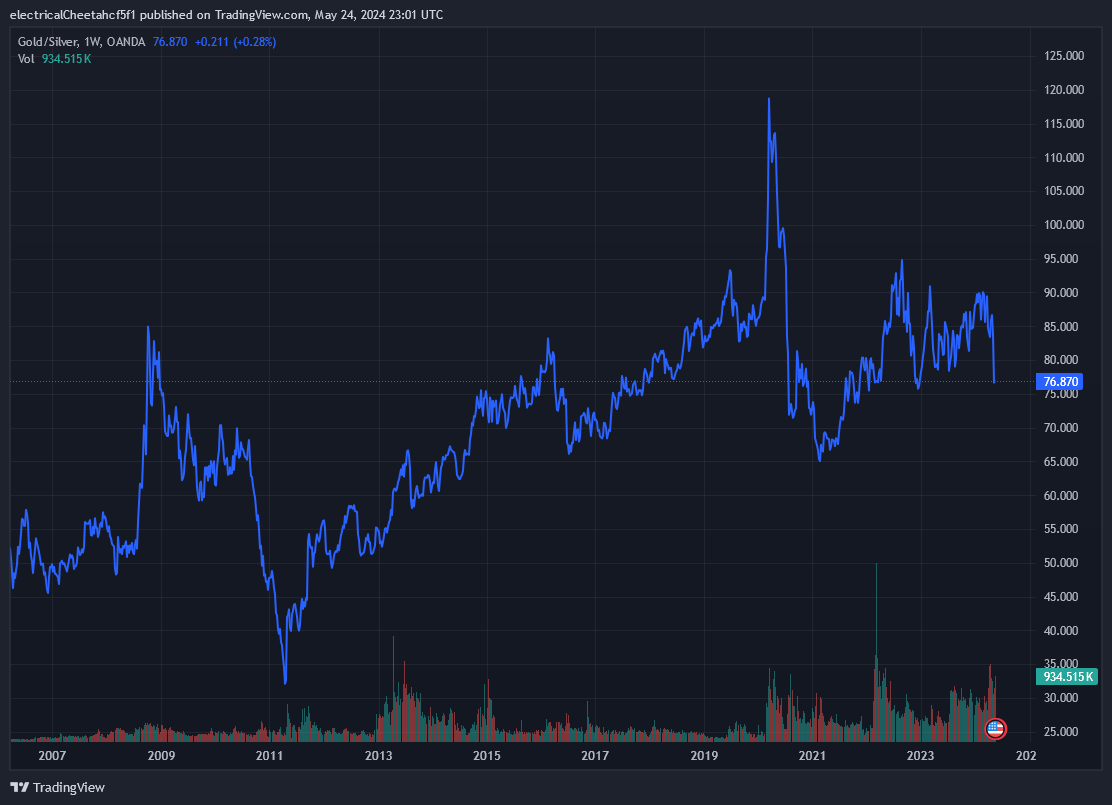Open the US flag economic event icon

pos(996,729)
